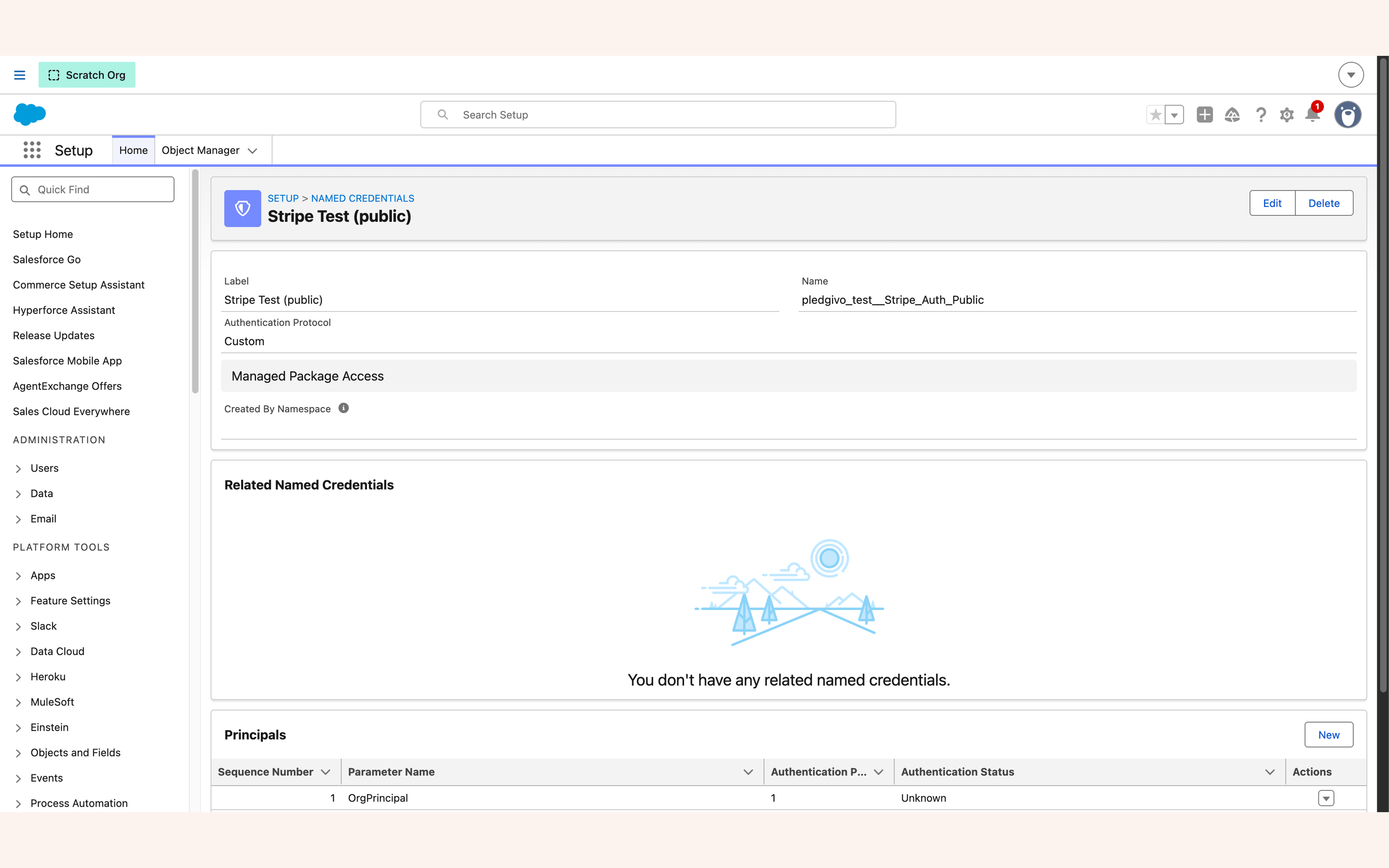Click the Managed Package Access heading

(307, 376)
